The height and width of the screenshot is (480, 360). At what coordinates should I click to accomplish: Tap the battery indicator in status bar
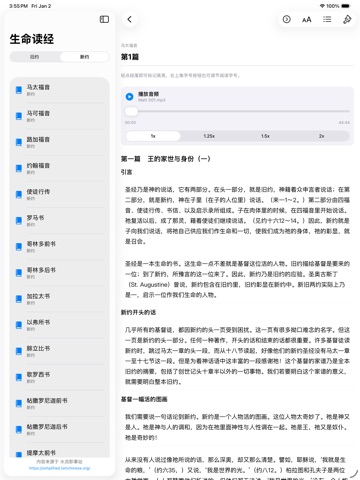pyautogui.click(x=346, y=6)
